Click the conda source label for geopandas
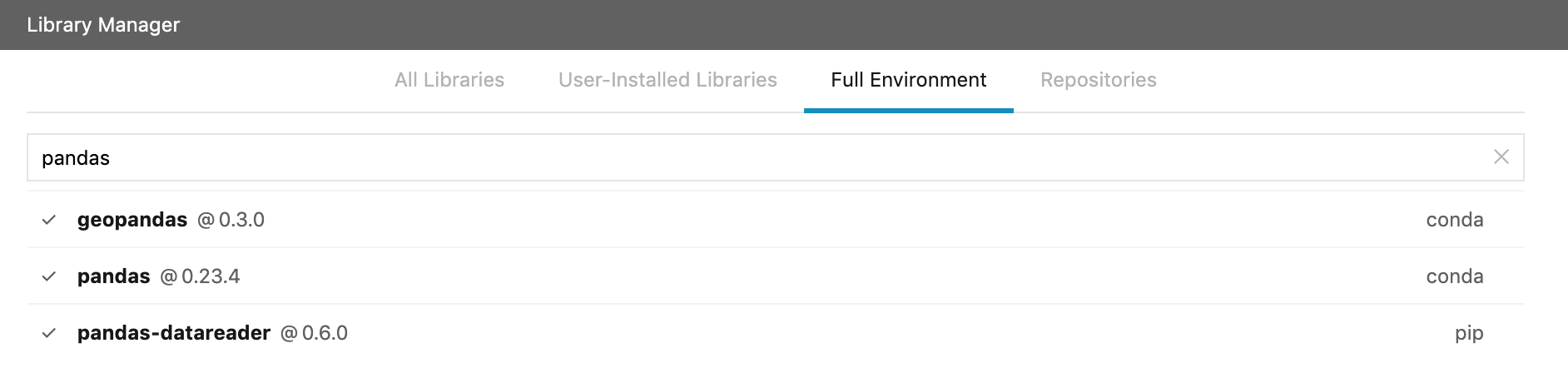Viewport: 1568px width, 388px height. [x=1455, y=220]
